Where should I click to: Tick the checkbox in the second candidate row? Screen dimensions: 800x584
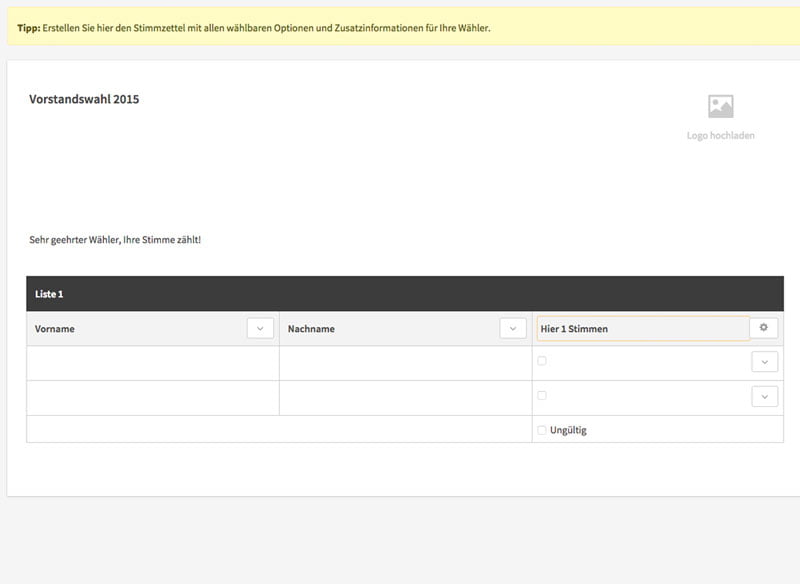(542, 395)
